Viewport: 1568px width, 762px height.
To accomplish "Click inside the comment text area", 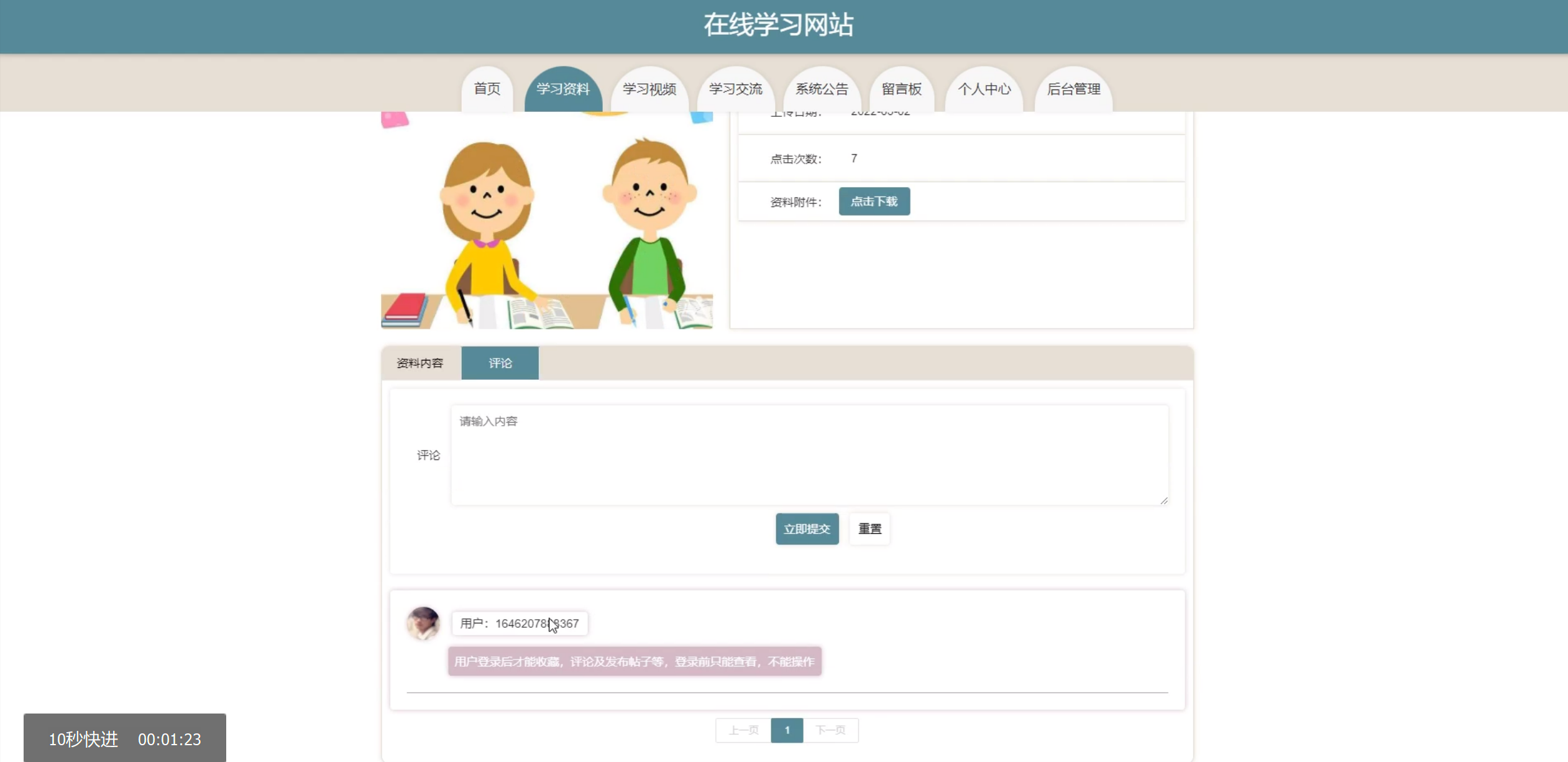I will 809,455.
